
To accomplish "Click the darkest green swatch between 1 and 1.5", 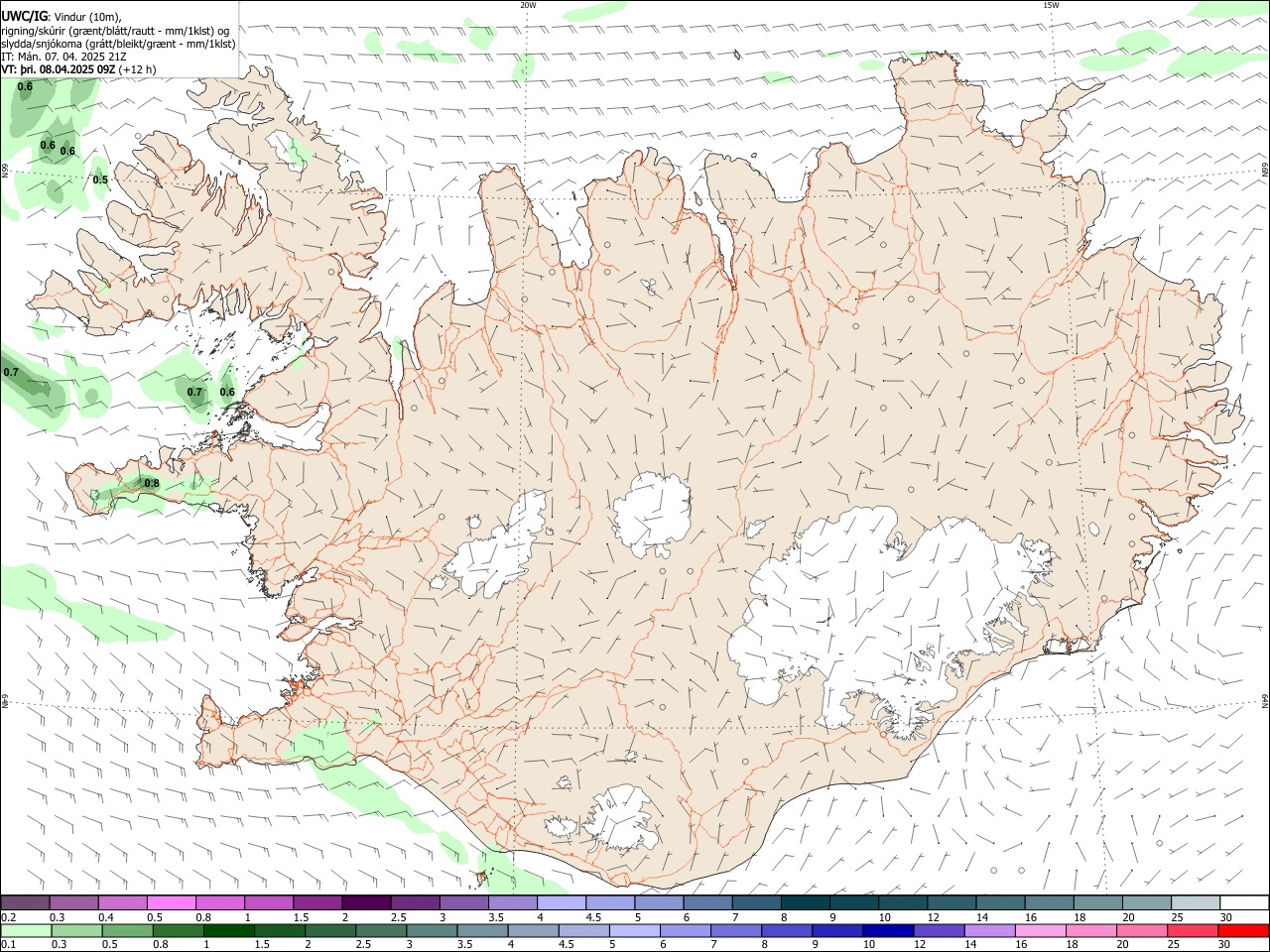I will (x=229, y=931).
